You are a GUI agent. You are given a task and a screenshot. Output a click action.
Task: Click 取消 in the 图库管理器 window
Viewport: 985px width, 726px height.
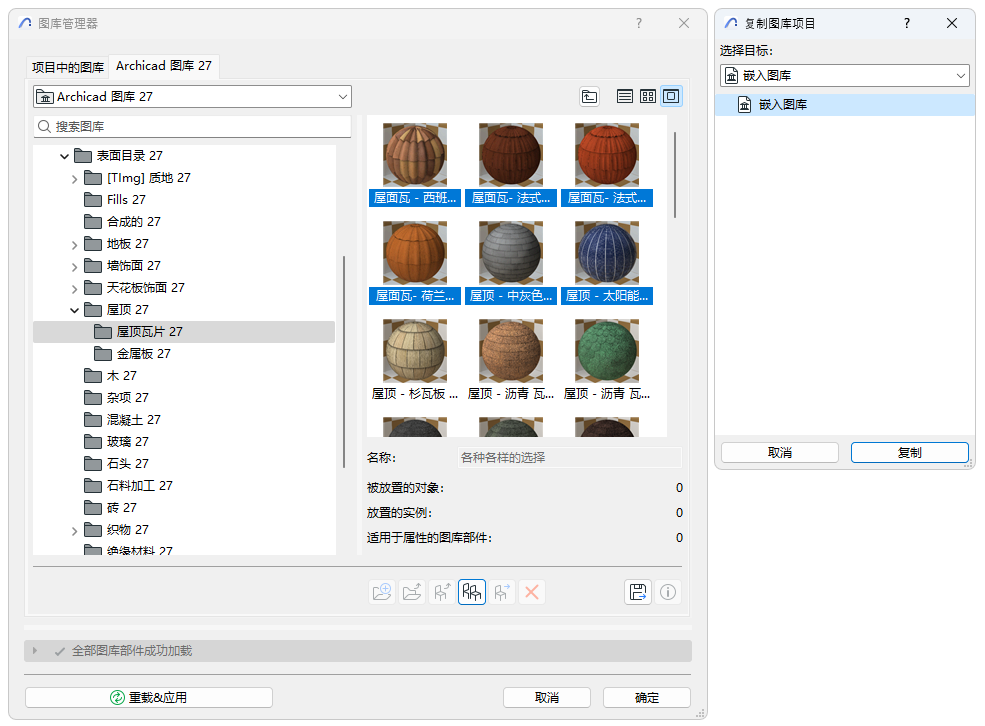[547, 697]
